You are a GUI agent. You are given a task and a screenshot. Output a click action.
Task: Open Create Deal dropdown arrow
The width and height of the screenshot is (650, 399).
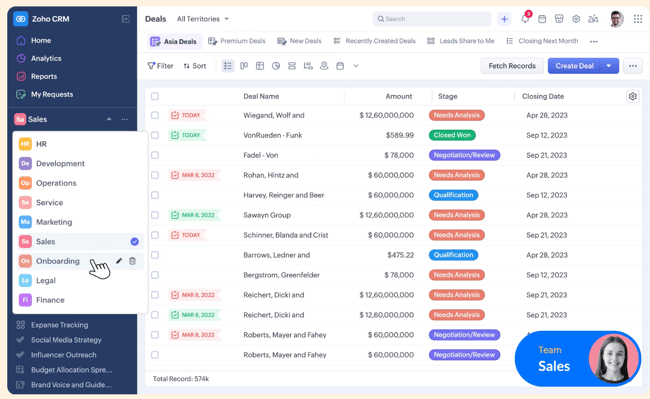pyautogui.click(x=609, y=66)
